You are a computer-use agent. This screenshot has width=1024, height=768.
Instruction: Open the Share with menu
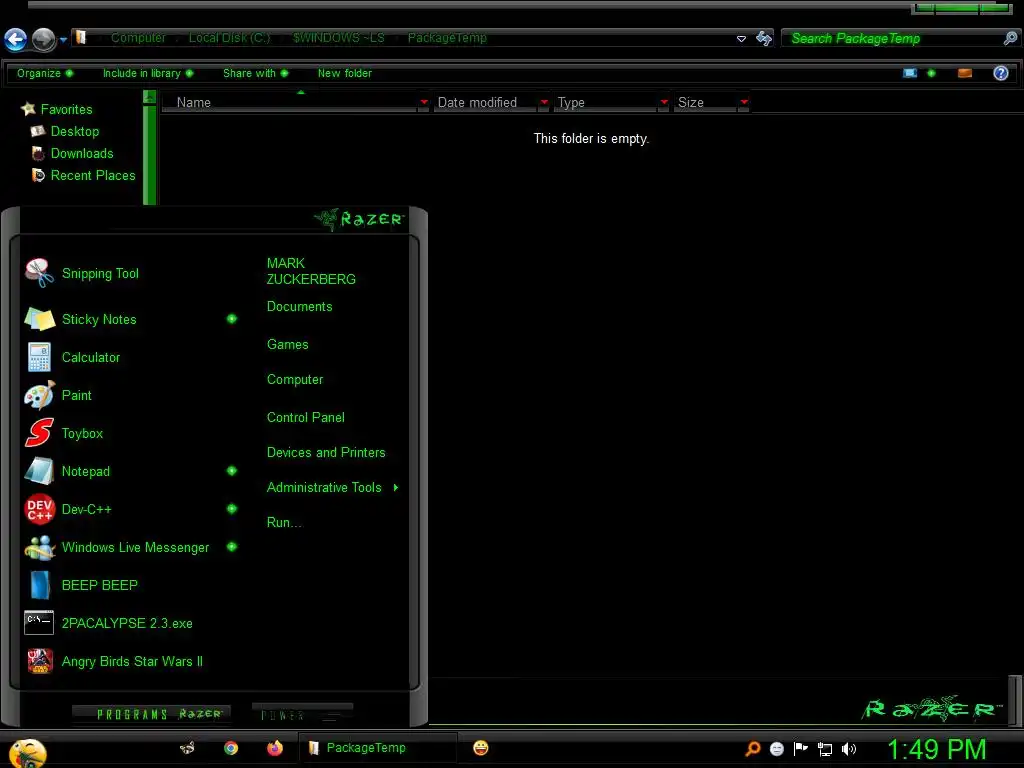click(255, 73)
